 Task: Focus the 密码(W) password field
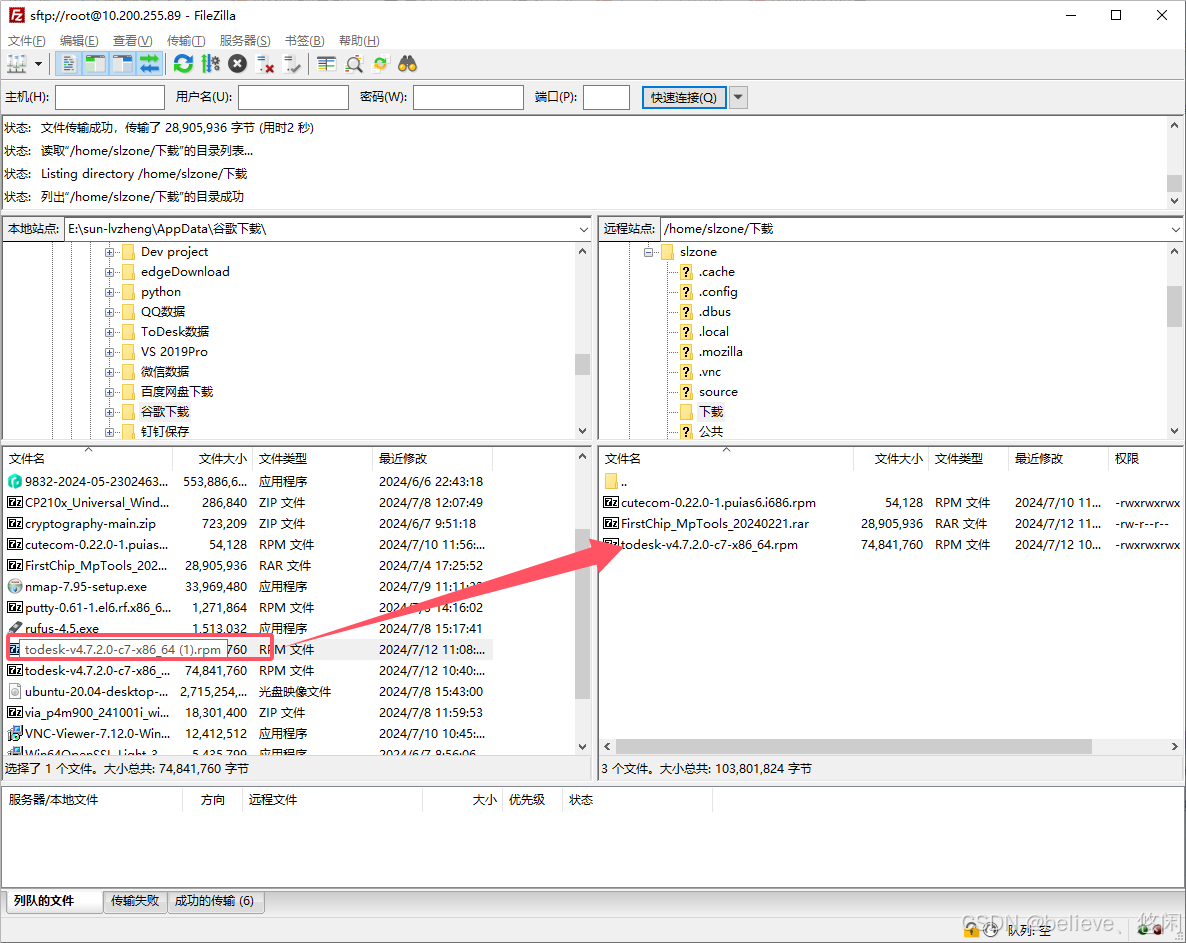point(468,98)
